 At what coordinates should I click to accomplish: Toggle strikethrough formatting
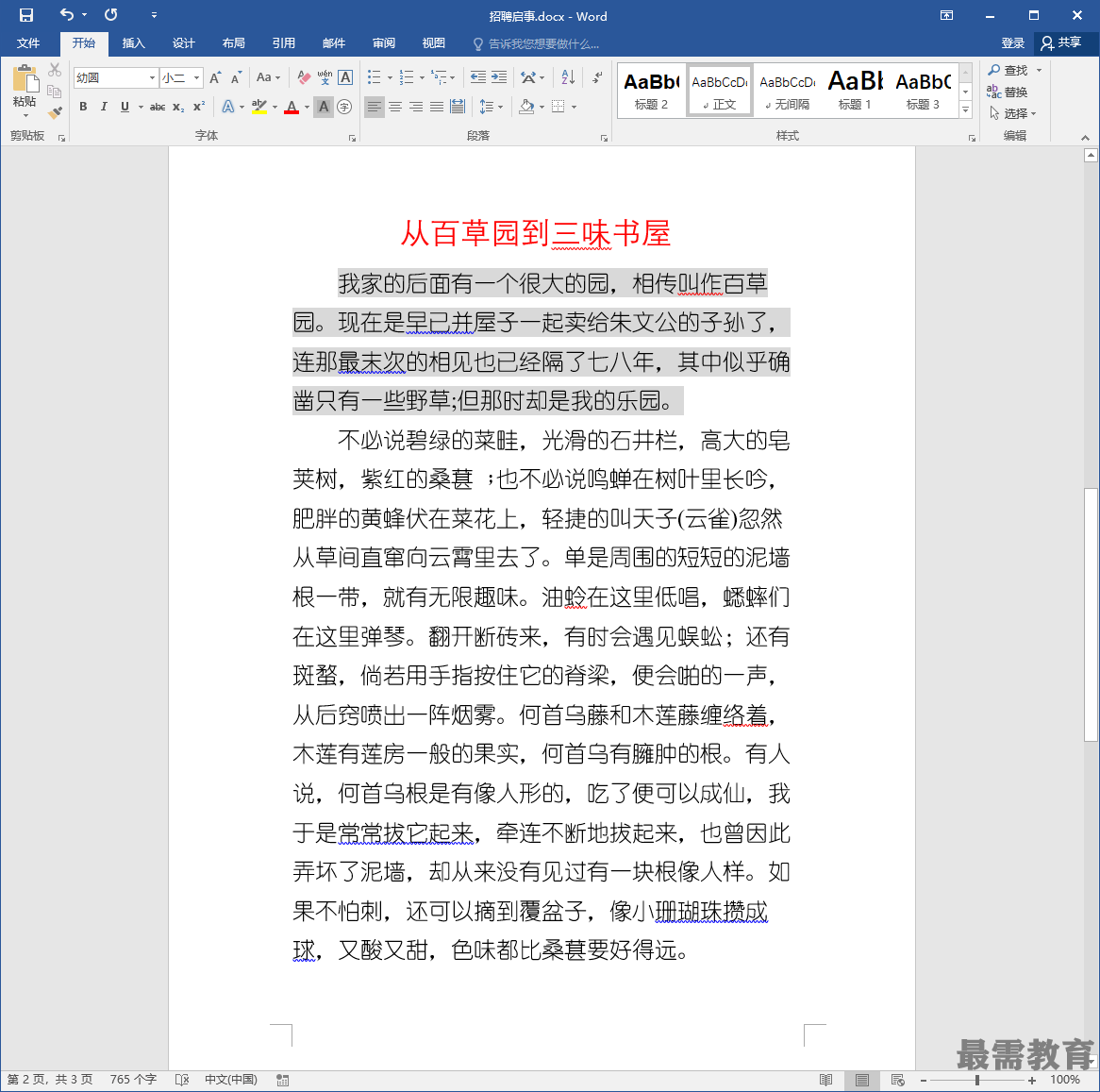click(x=158, y=107)
